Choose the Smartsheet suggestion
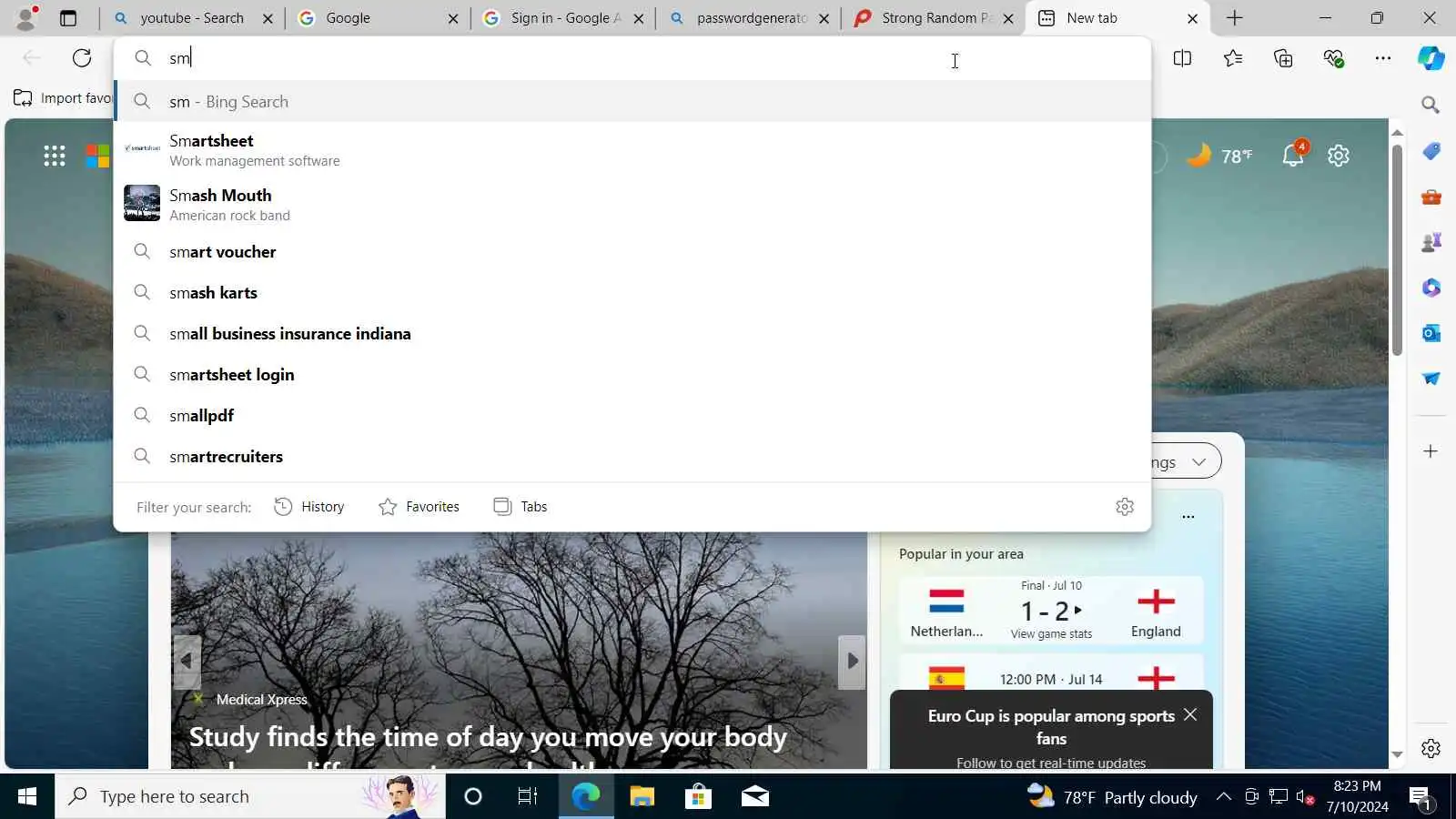Image resolution: width=1456 pixels, height=819 pixels. coord(632,149)
